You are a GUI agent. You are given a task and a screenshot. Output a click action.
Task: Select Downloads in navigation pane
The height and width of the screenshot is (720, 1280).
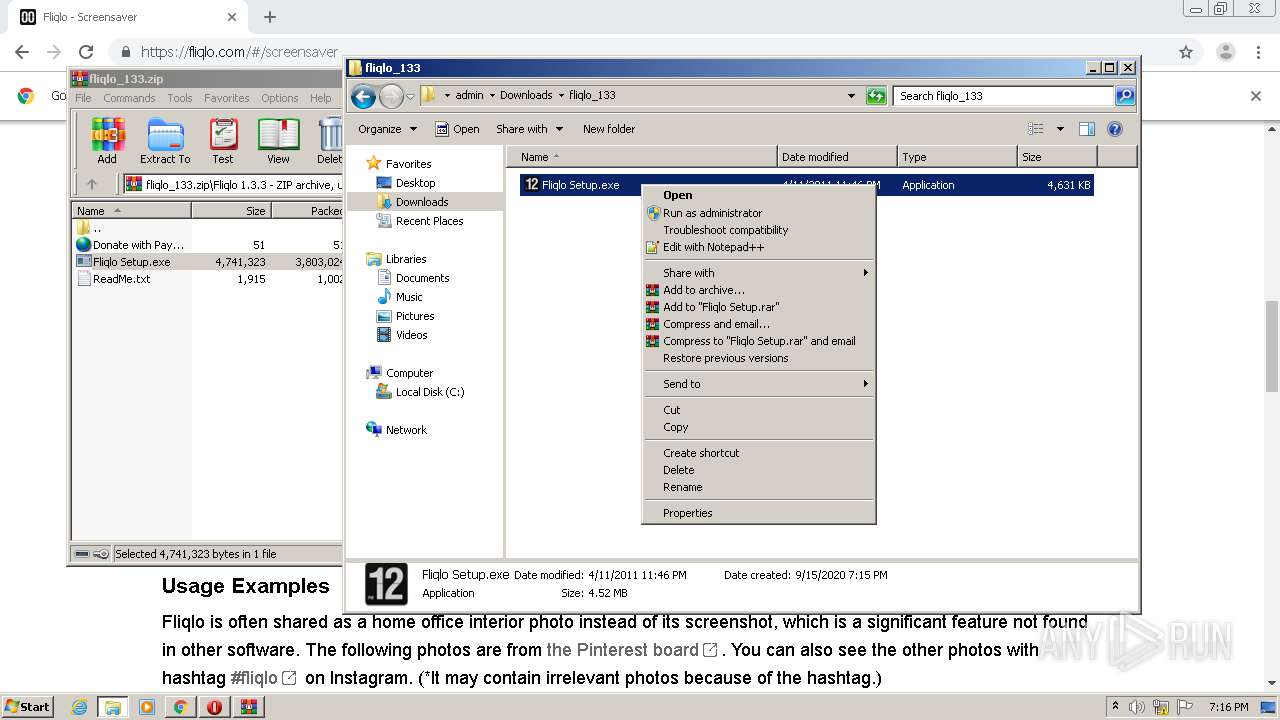422,202
